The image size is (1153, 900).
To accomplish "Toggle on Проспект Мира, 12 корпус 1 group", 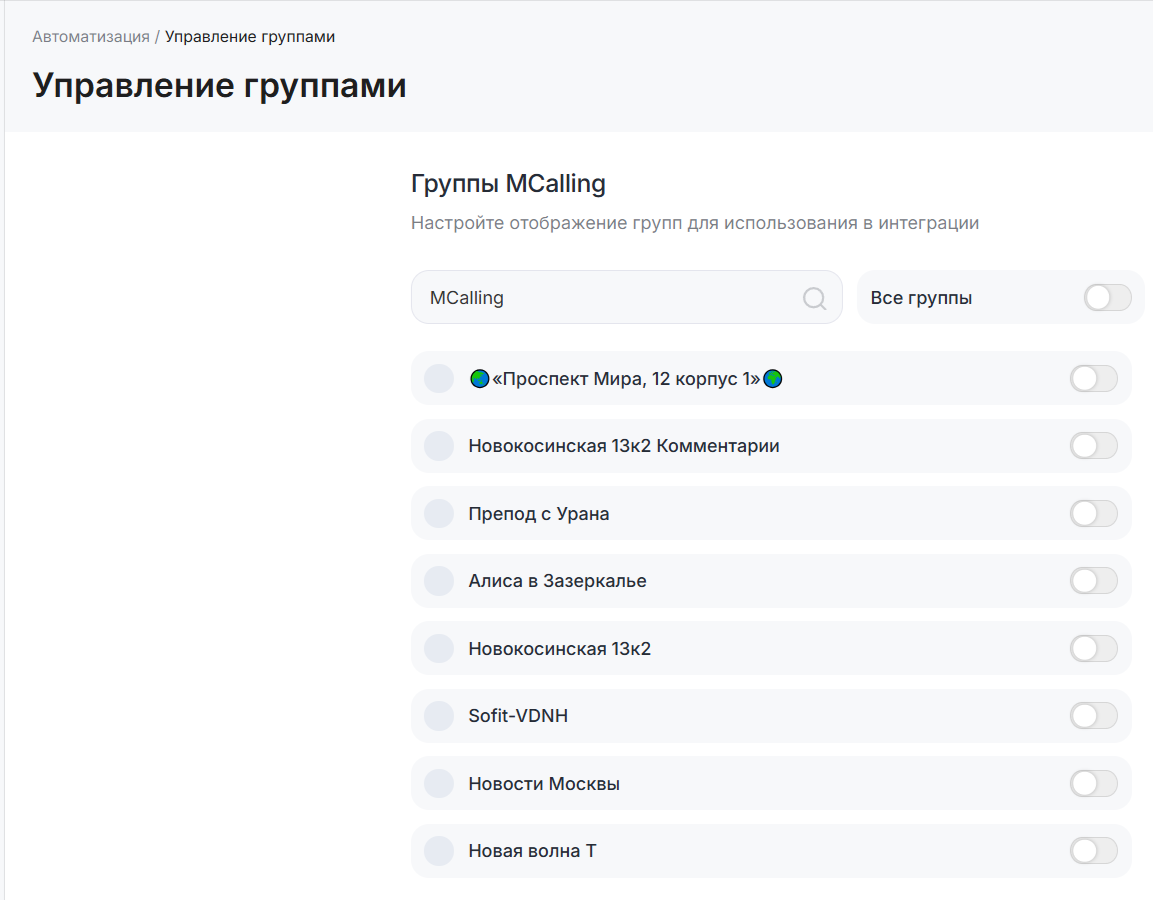I will pyautogui.click(x=1093, y=379).
